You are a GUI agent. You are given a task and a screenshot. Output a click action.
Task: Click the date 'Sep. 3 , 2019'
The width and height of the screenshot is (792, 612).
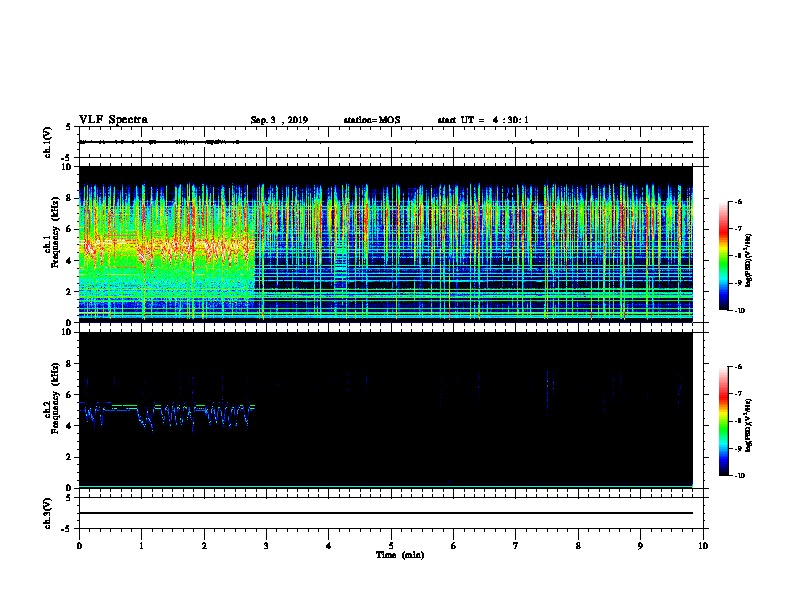pos(279,120)
